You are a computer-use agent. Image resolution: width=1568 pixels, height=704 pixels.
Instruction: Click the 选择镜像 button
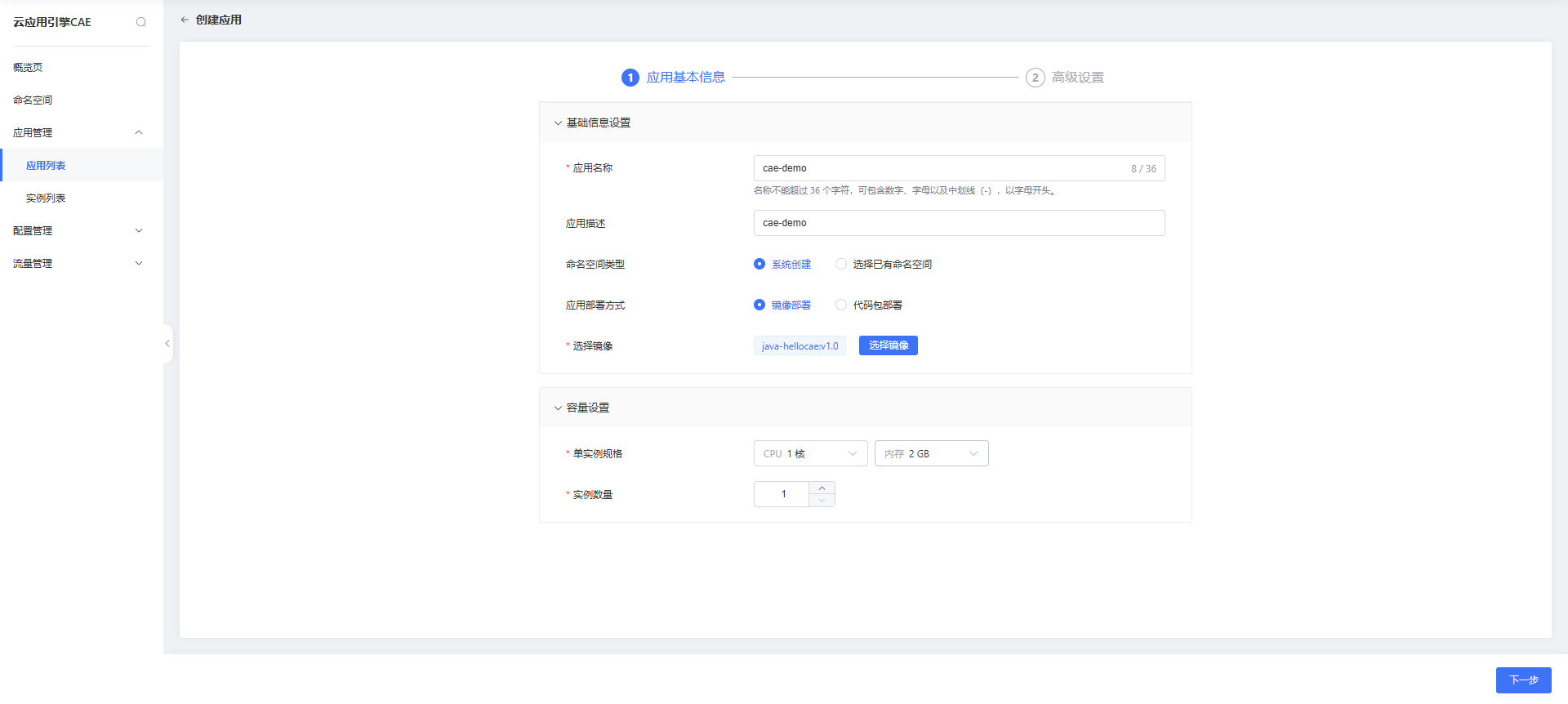pos(888,345)
